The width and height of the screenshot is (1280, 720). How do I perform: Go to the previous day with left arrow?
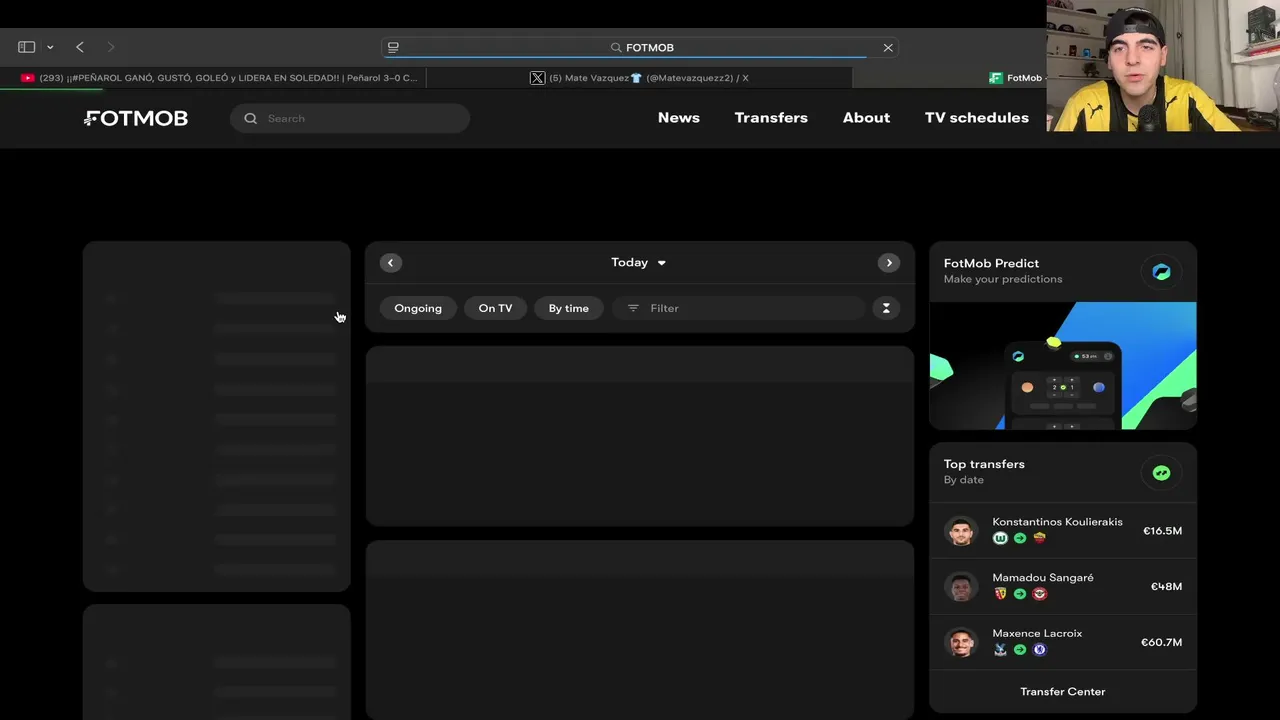tap(391, 263)
